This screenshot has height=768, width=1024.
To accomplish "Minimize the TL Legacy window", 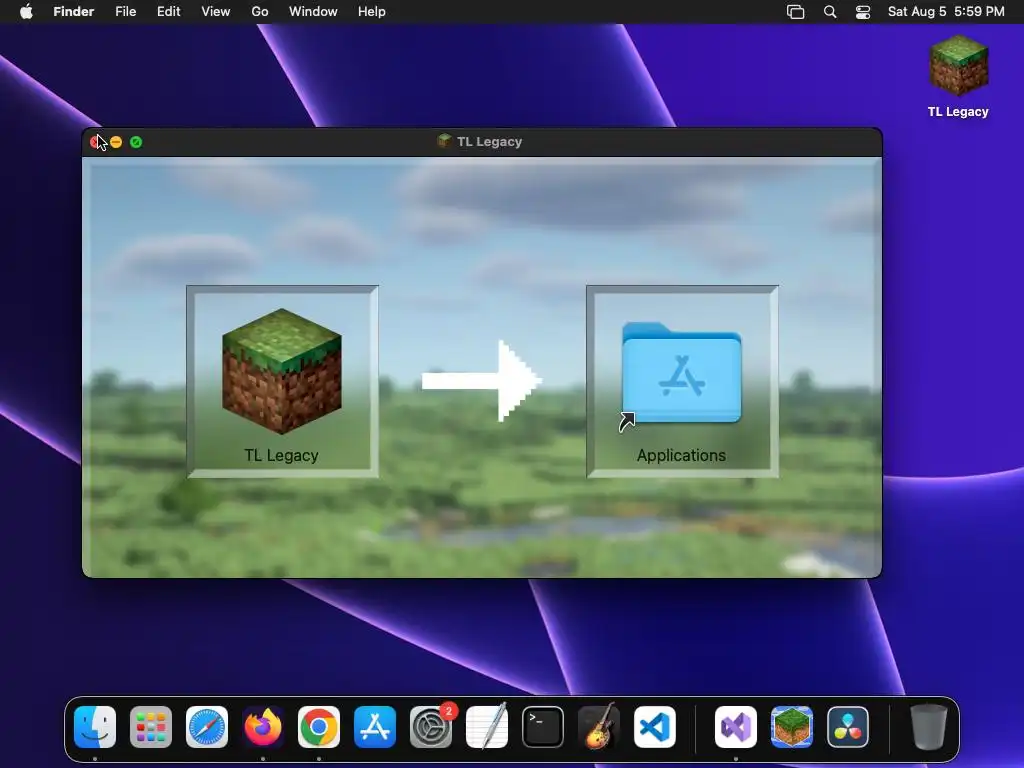I will click(x=116, y=142).
